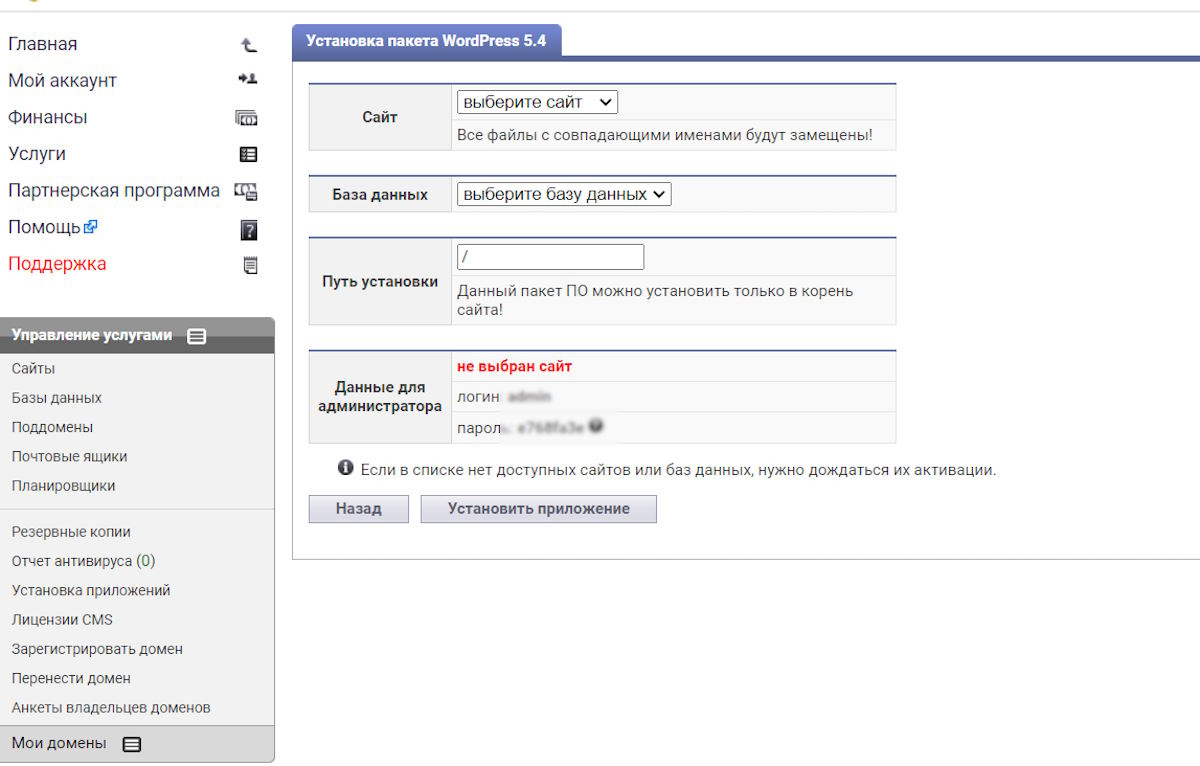Click the 'не выбран сайт' warning text
1200x766 pixels.
[x=515, y=366]
